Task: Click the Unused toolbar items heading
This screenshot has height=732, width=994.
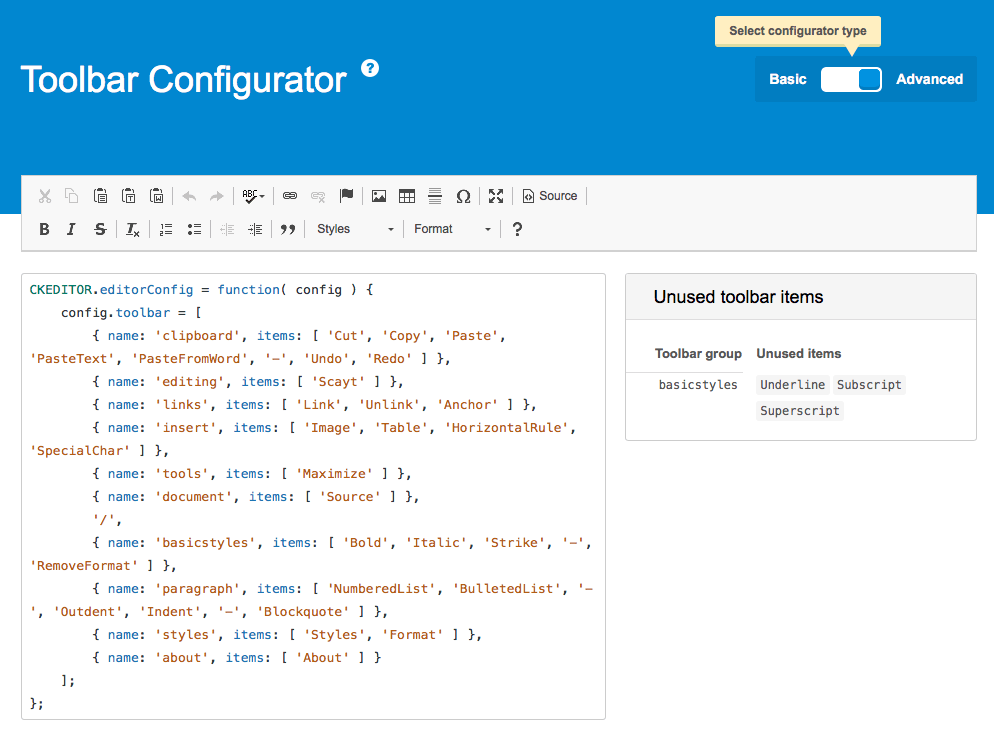Action: coord(739,297)
